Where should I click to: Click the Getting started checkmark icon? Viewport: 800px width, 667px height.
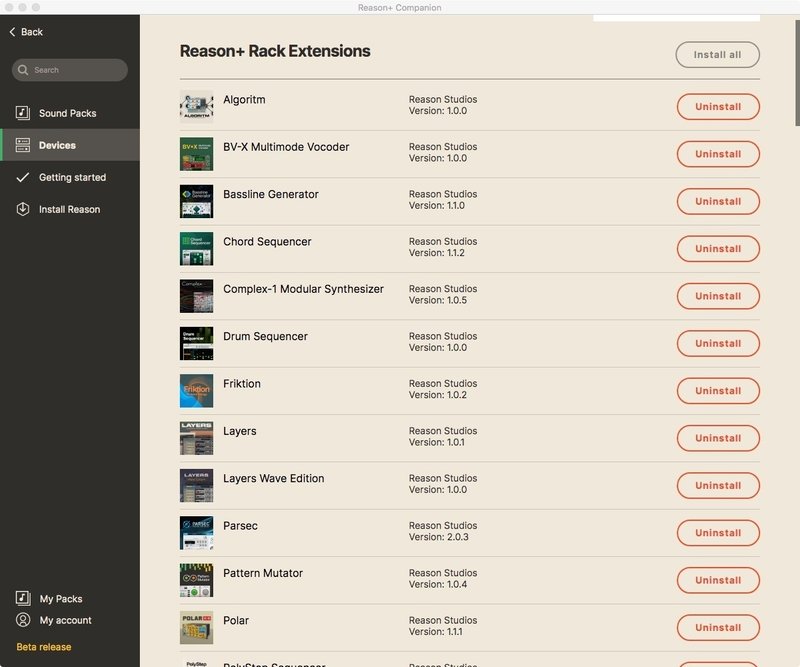(22, 177)
